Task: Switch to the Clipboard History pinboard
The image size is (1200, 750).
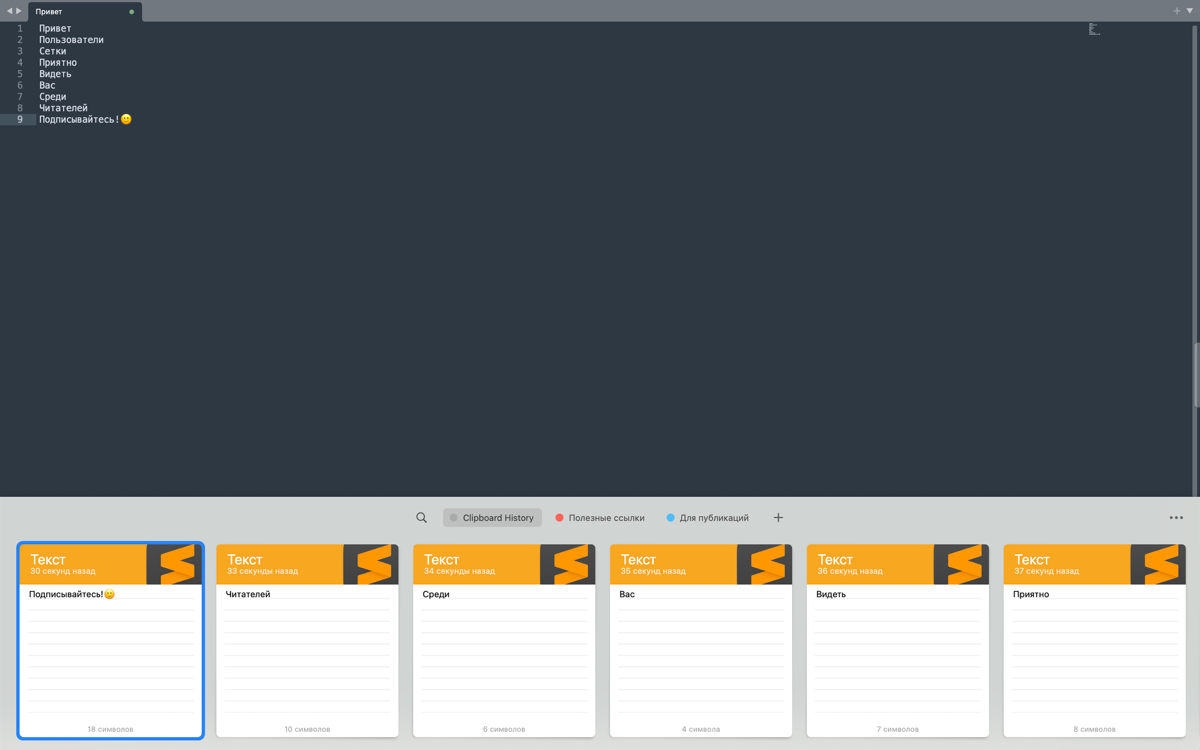Action: [x=492, y=518]
